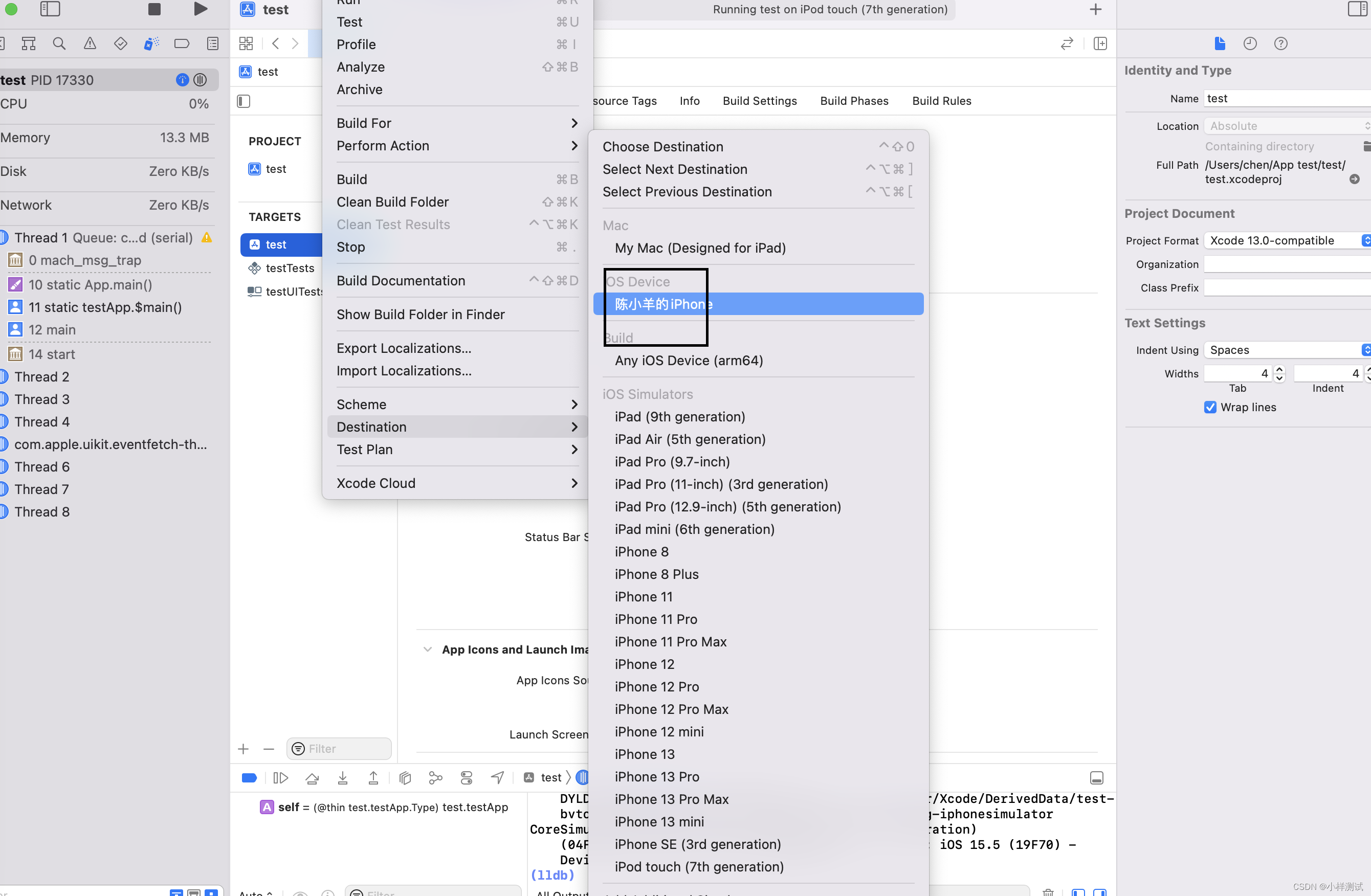Viewport: 1371px width, 896px height.
Task: Capture the Debug Memory Graph
Action: tap(435, 777)
